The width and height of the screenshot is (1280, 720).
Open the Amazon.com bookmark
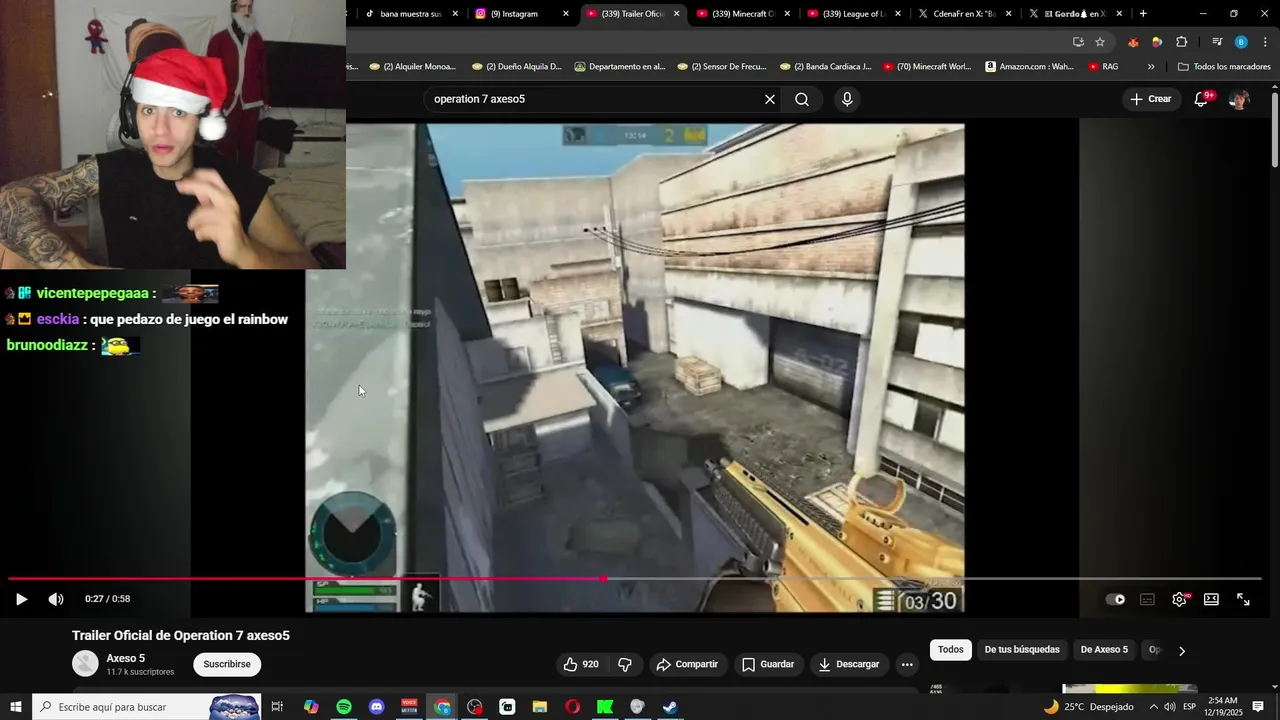pyautogui.click(x=1029, y=67)
